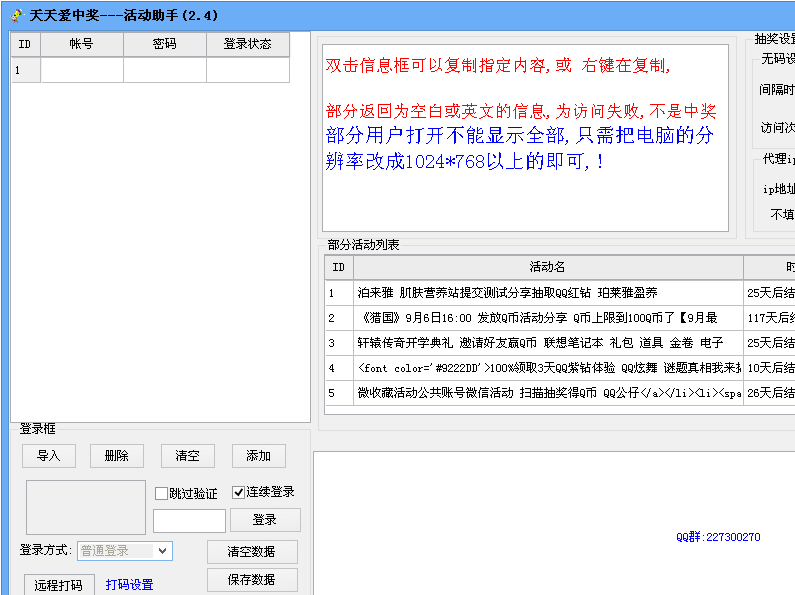Select activity row 微收藏活动公共账号微信活动
The width and height of the screenshot is (795, 595).
(x=548, y=393)
